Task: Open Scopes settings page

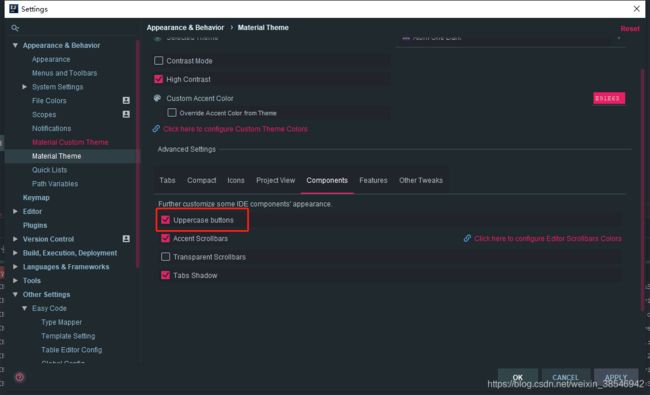Action: coord(44,114)
